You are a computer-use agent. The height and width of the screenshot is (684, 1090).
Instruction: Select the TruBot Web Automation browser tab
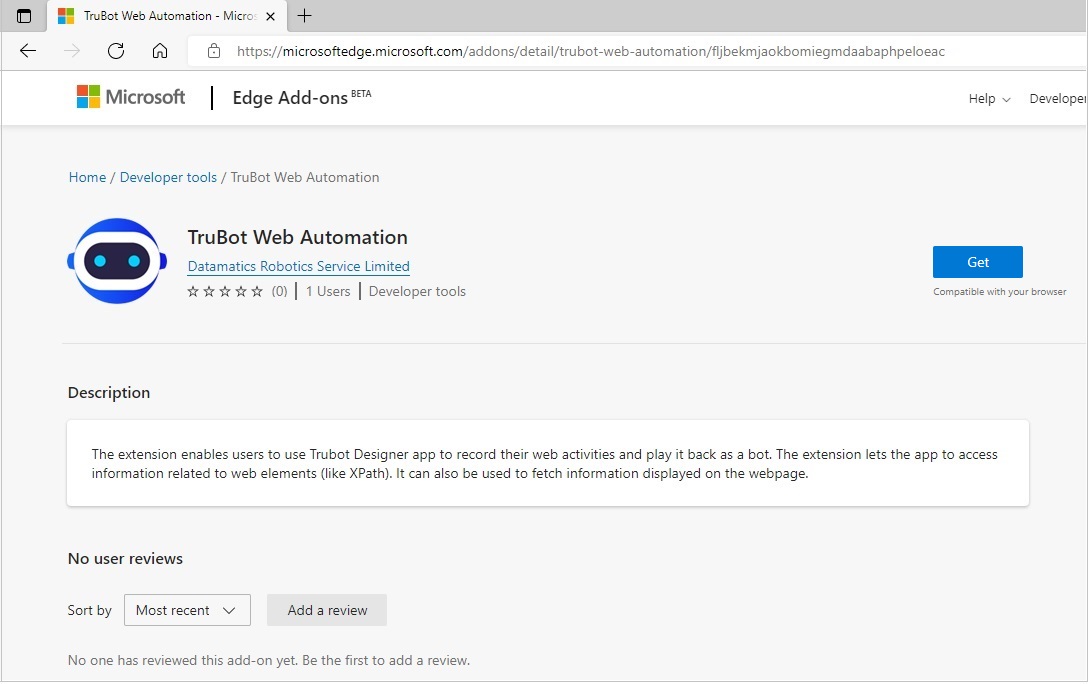click(167, 16)
